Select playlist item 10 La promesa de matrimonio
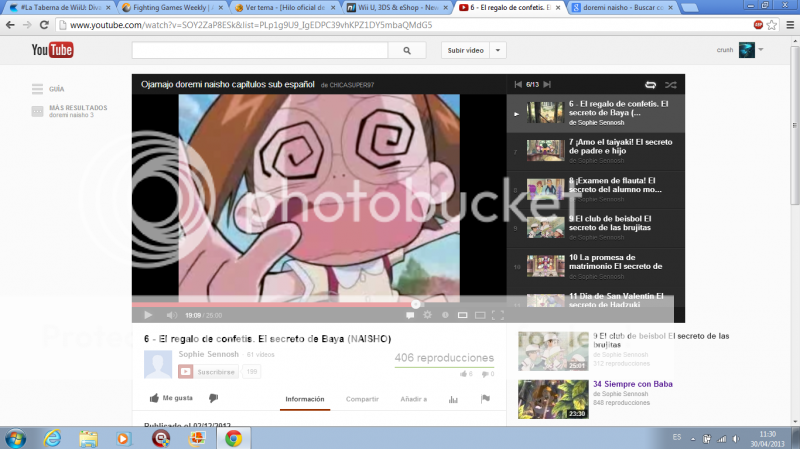Screen dimensions: 800x449 click(595, 267)
